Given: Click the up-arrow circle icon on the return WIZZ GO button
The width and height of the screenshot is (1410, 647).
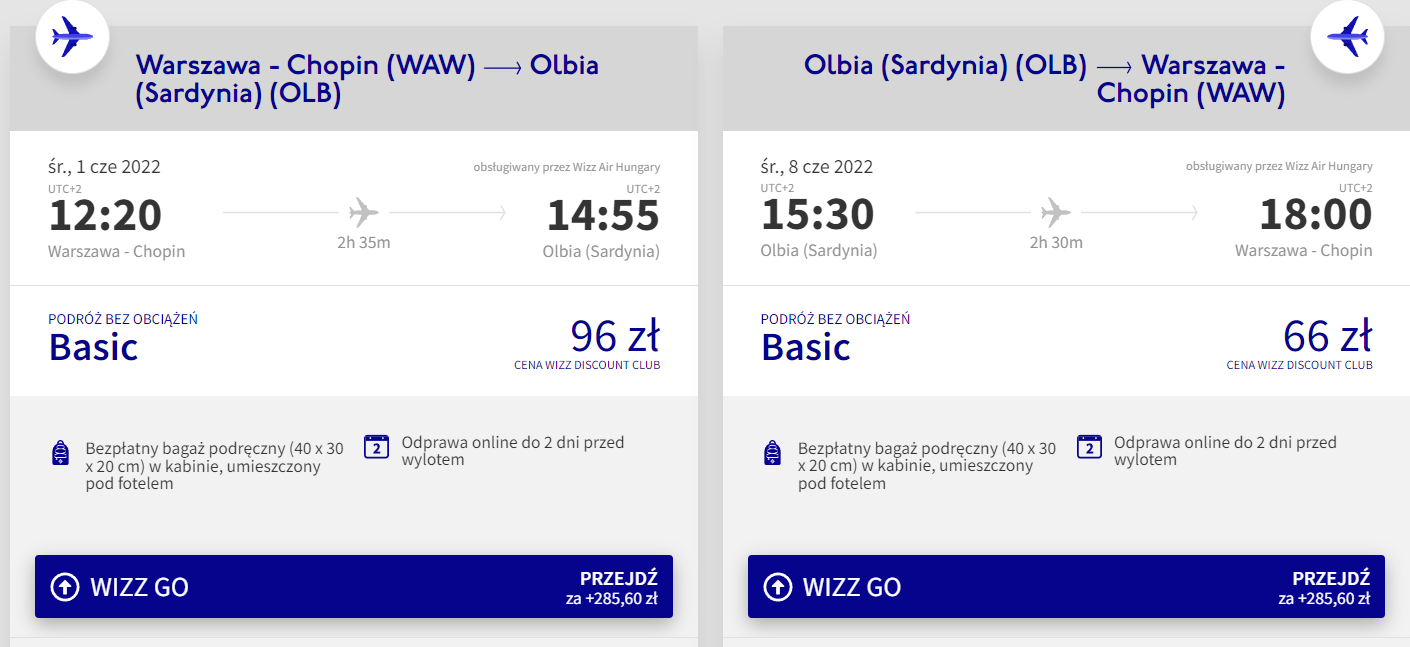Looking at the screenshot, I should (777, 587).
